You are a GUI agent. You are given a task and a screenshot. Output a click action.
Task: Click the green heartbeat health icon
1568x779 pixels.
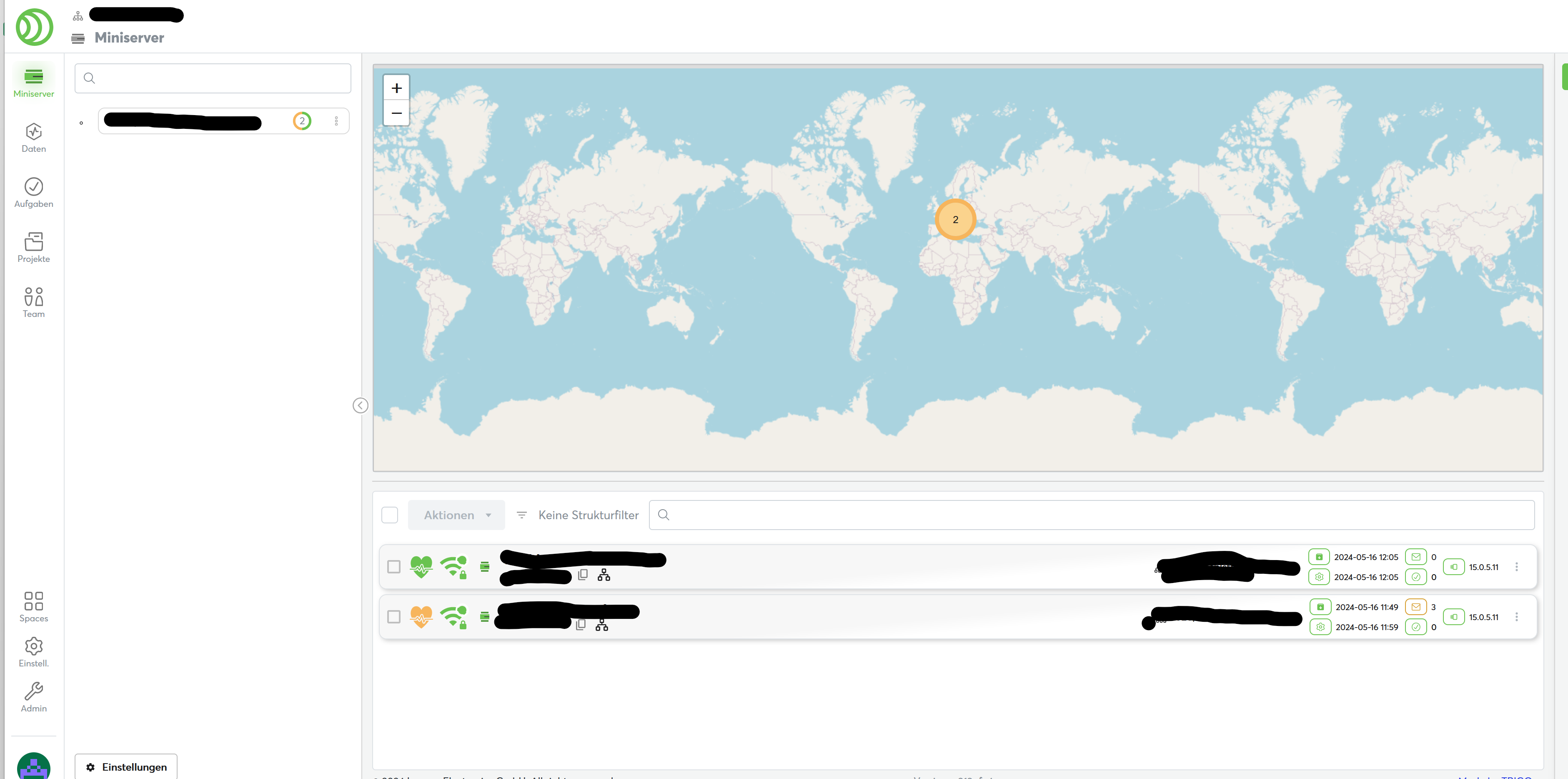pos(421,566)
